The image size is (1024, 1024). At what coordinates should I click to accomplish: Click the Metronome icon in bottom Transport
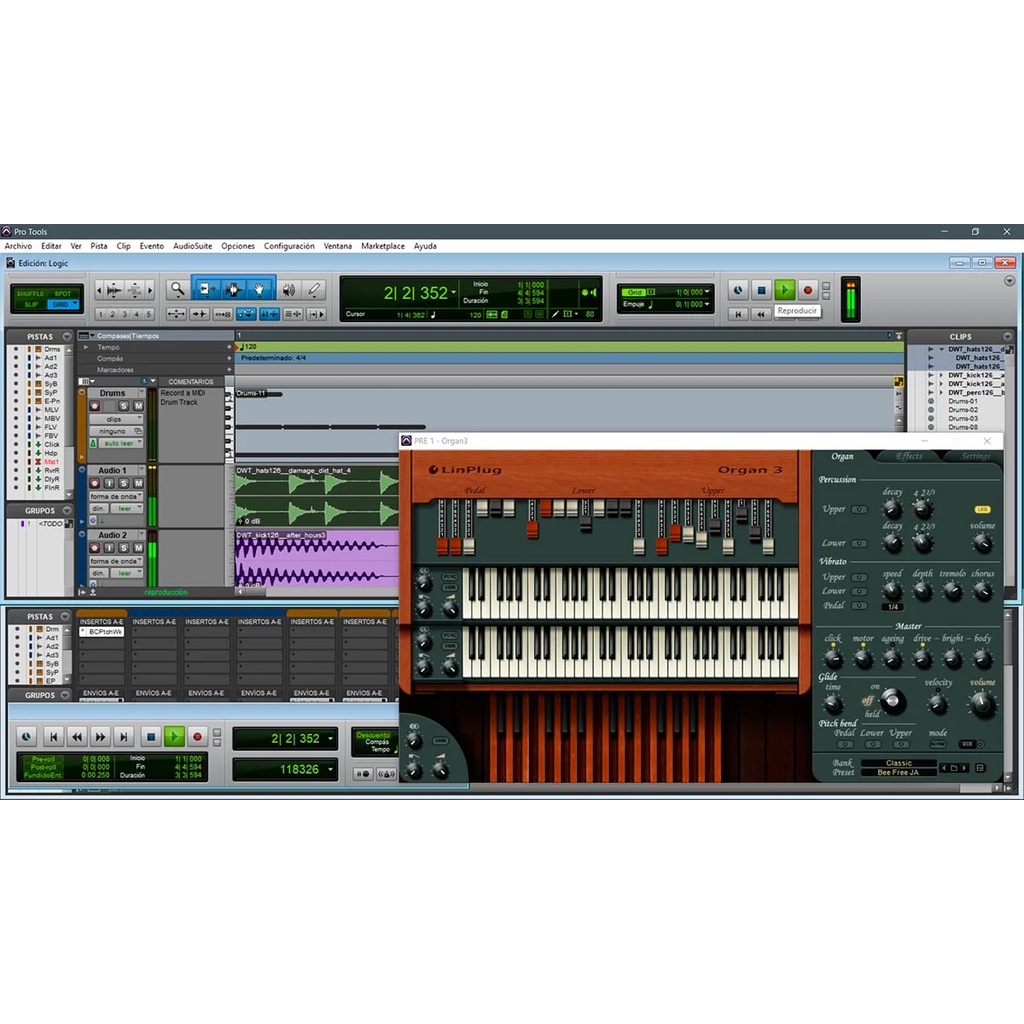click(386, 774)
